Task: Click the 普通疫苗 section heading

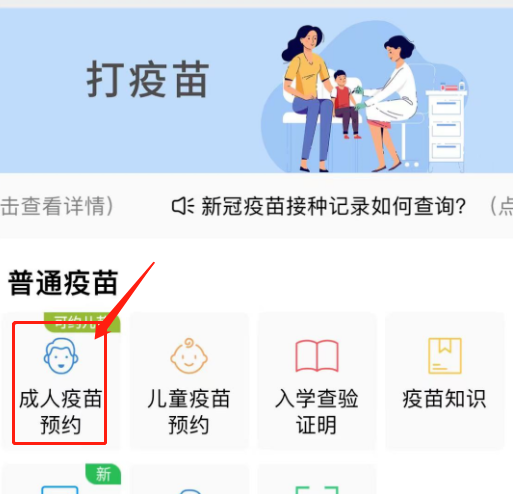Action: pos(63,283)
